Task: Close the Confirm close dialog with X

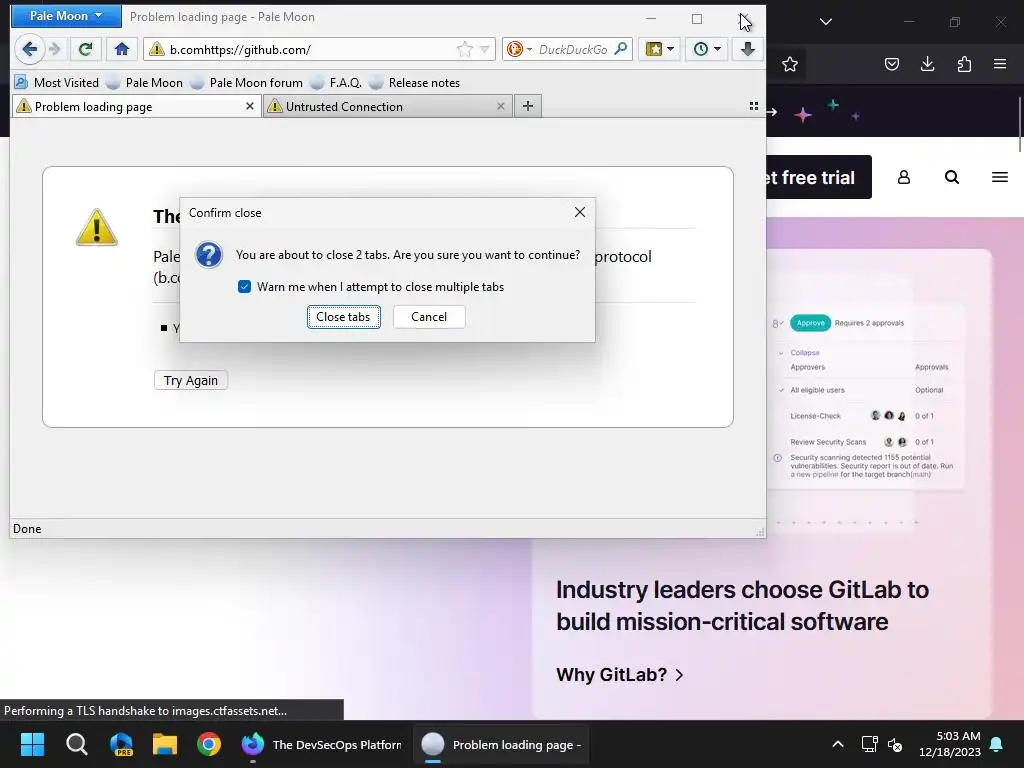Action: pyautogui.click(x=579, y=212)
